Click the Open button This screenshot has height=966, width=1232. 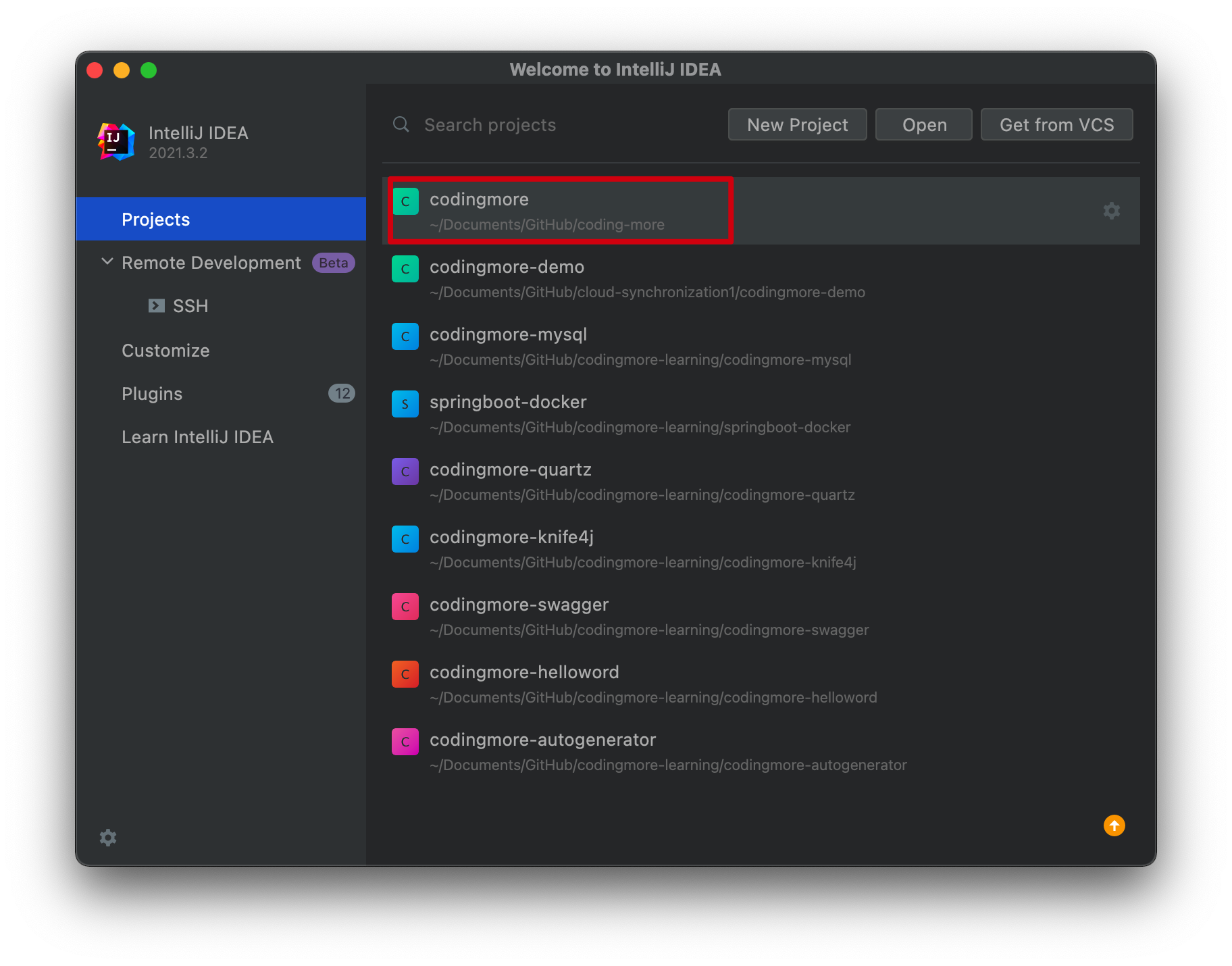click(923, 125)
